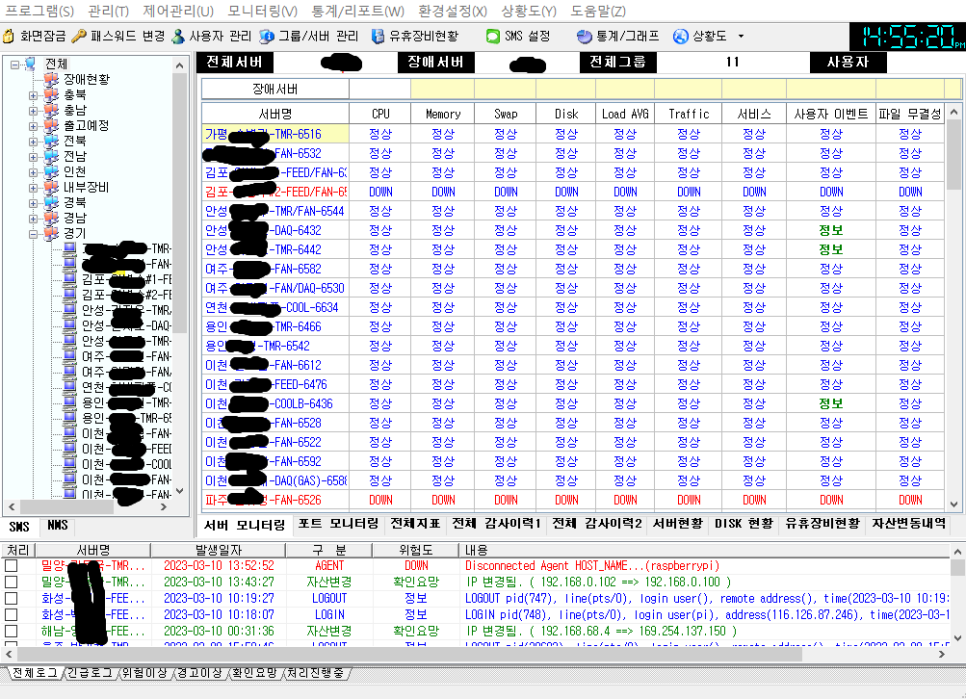Open the 제어관리(U) menu
The height and width of the screenshot is (699, 966).
tap(178, 11)
